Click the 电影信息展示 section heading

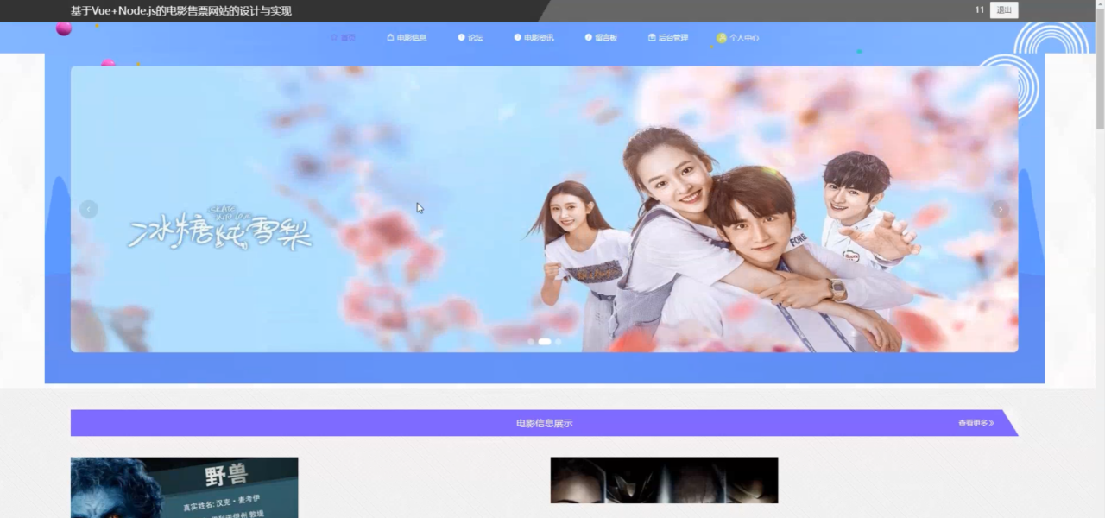pyautogui.click(x=544, y=424)
